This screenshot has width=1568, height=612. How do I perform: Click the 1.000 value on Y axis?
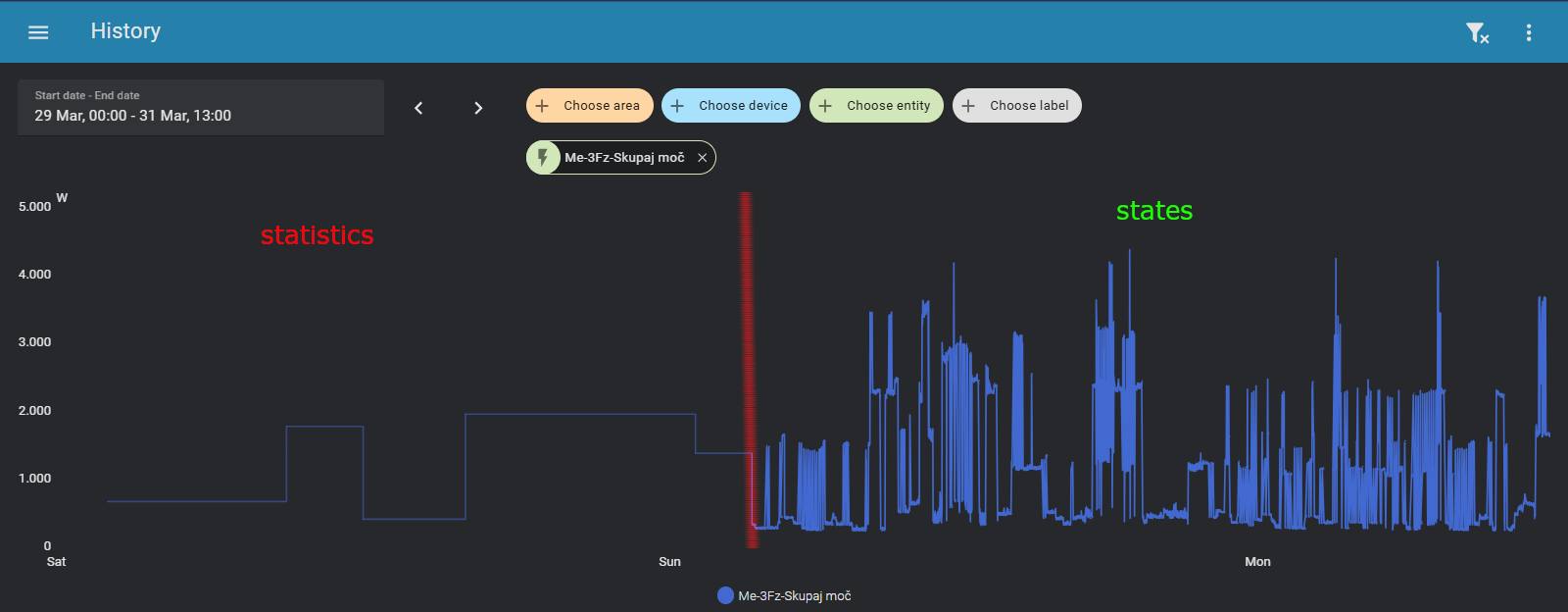pos(34,479)
